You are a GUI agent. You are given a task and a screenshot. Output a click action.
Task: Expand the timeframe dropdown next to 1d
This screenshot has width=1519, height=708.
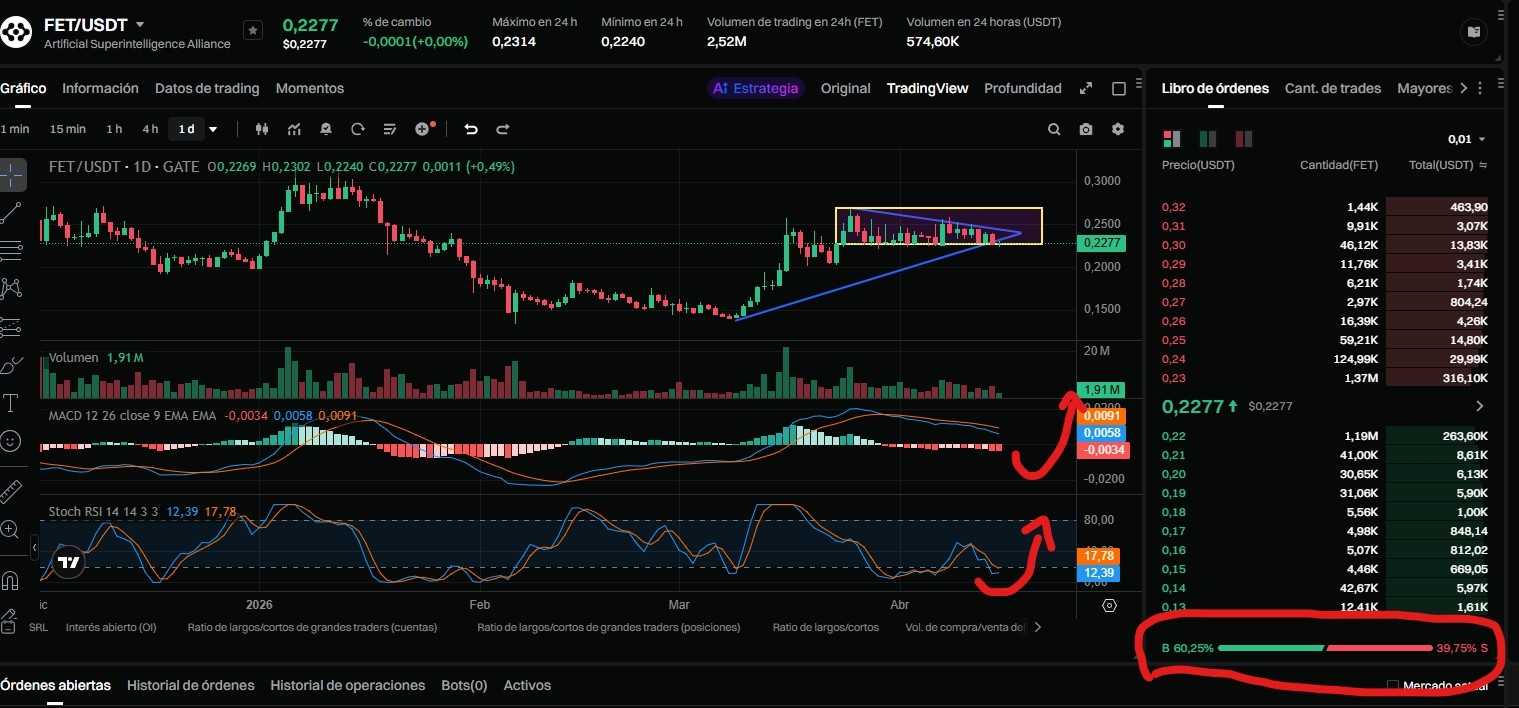[213, 129]
